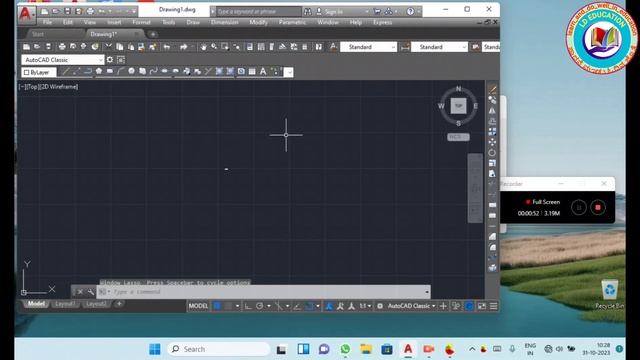The height and width of the screenshot is (360, 640).
Task: Open the annotation scale 1:1 dropdown
Action: (365, 306)
